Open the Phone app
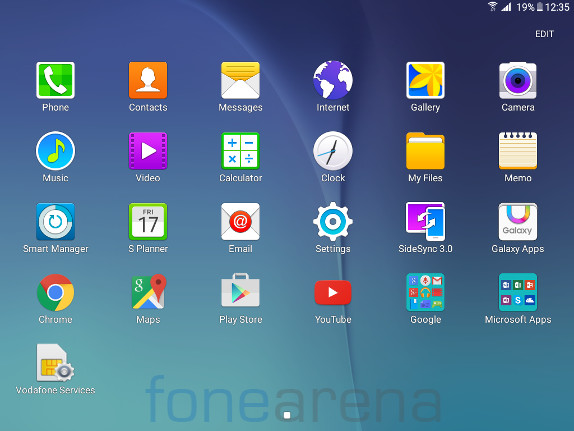Image resolution: width=574 pixels, height=431 pixels. tap(55, 80)
